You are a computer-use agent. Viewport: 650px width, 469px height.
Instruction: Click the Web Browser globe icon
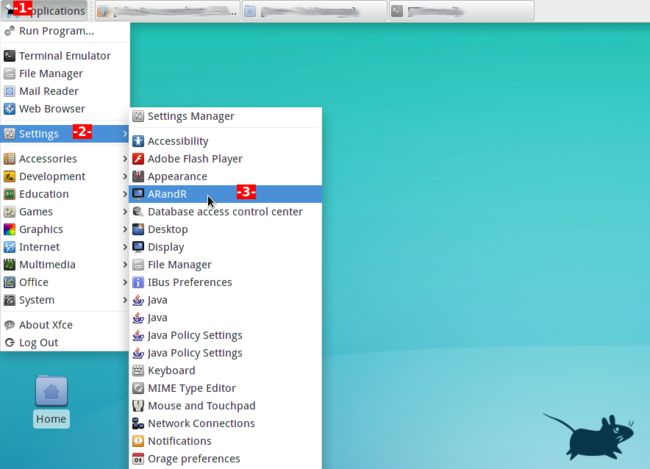click(10, 109)
